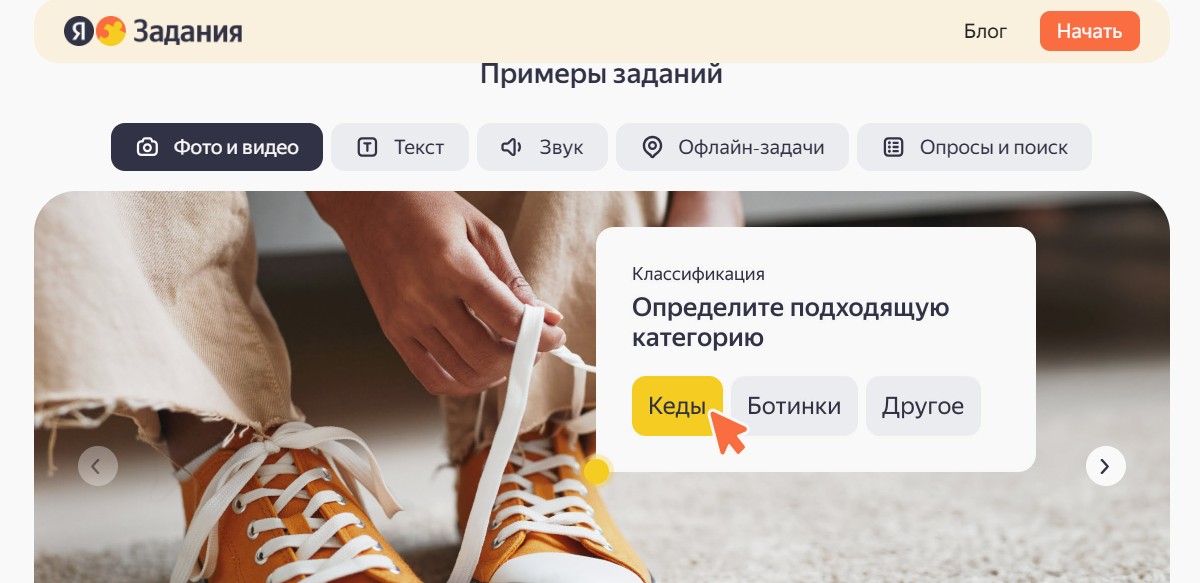Click the orange duck logo icon

pyautogui.click(x=110, y=32)
